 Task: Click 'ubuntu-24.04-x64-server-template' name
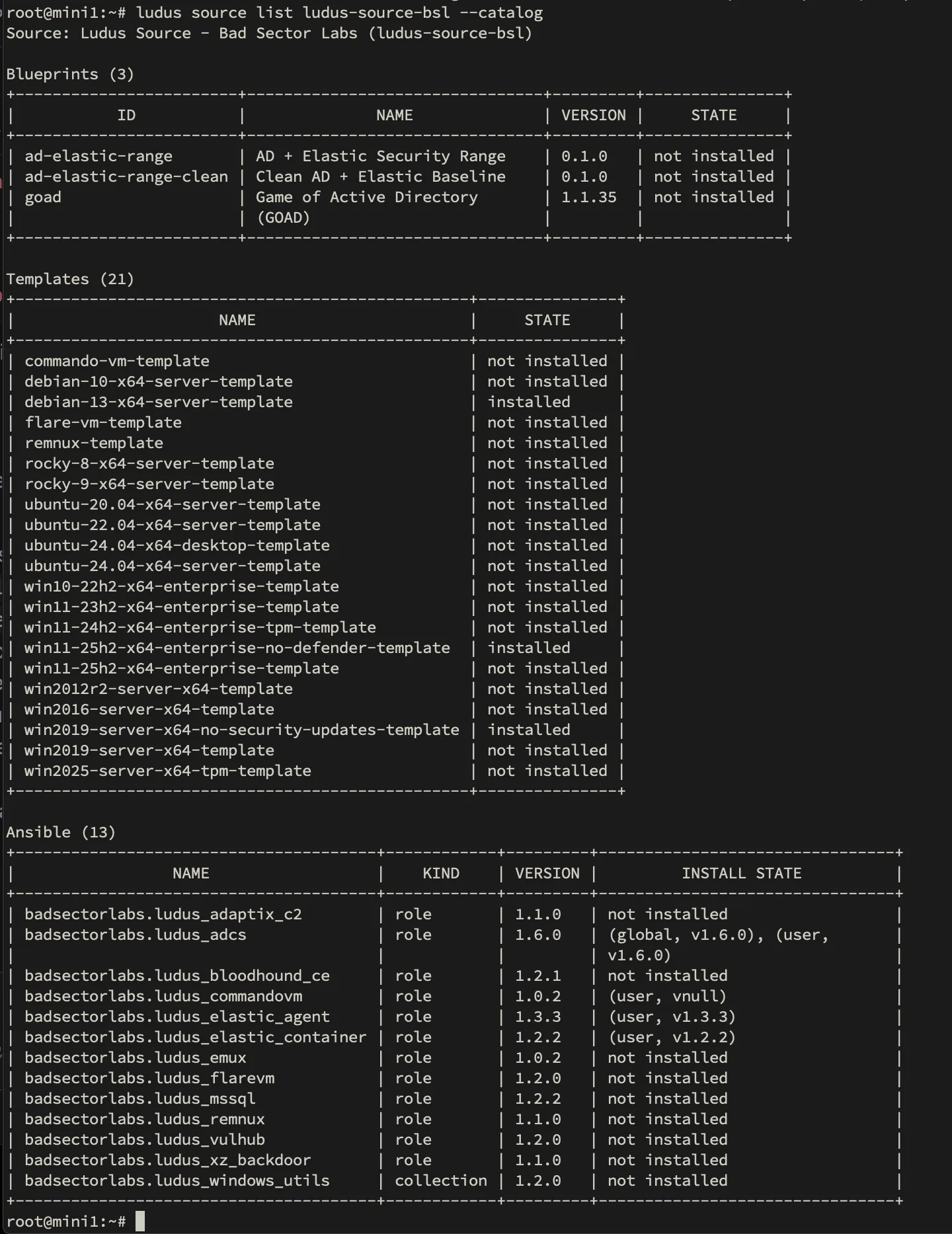[173, 566]
